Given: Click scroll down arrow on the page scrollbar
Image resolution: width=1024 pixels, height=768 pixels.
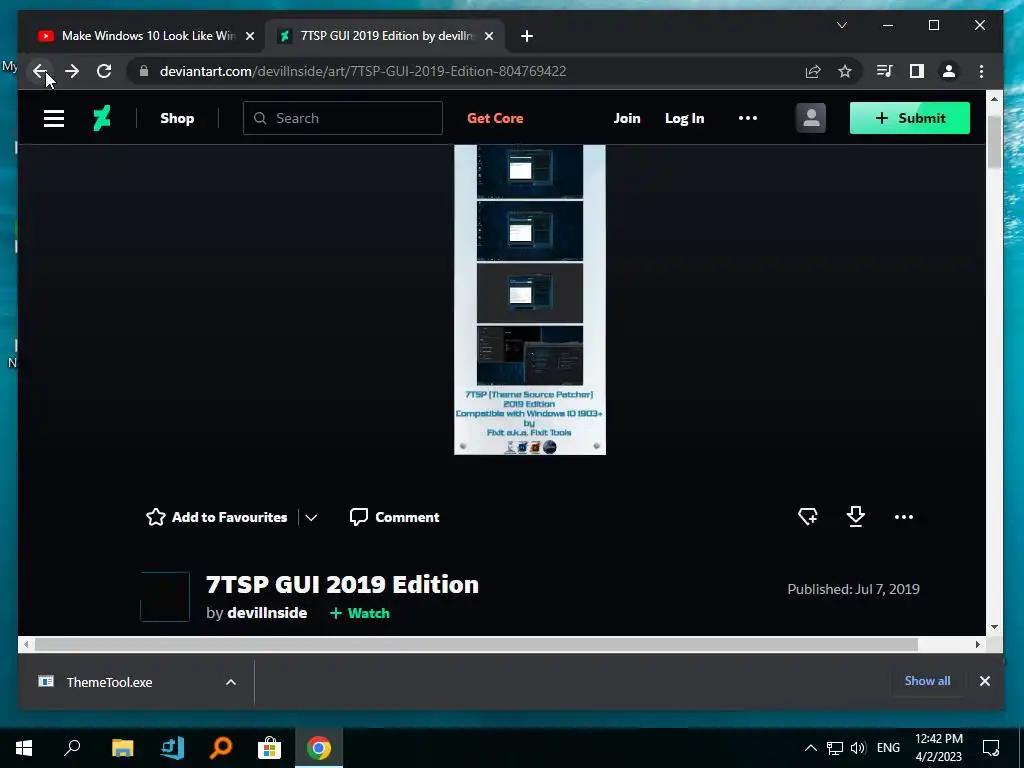Looking at the screenshot, I should 994,627.
